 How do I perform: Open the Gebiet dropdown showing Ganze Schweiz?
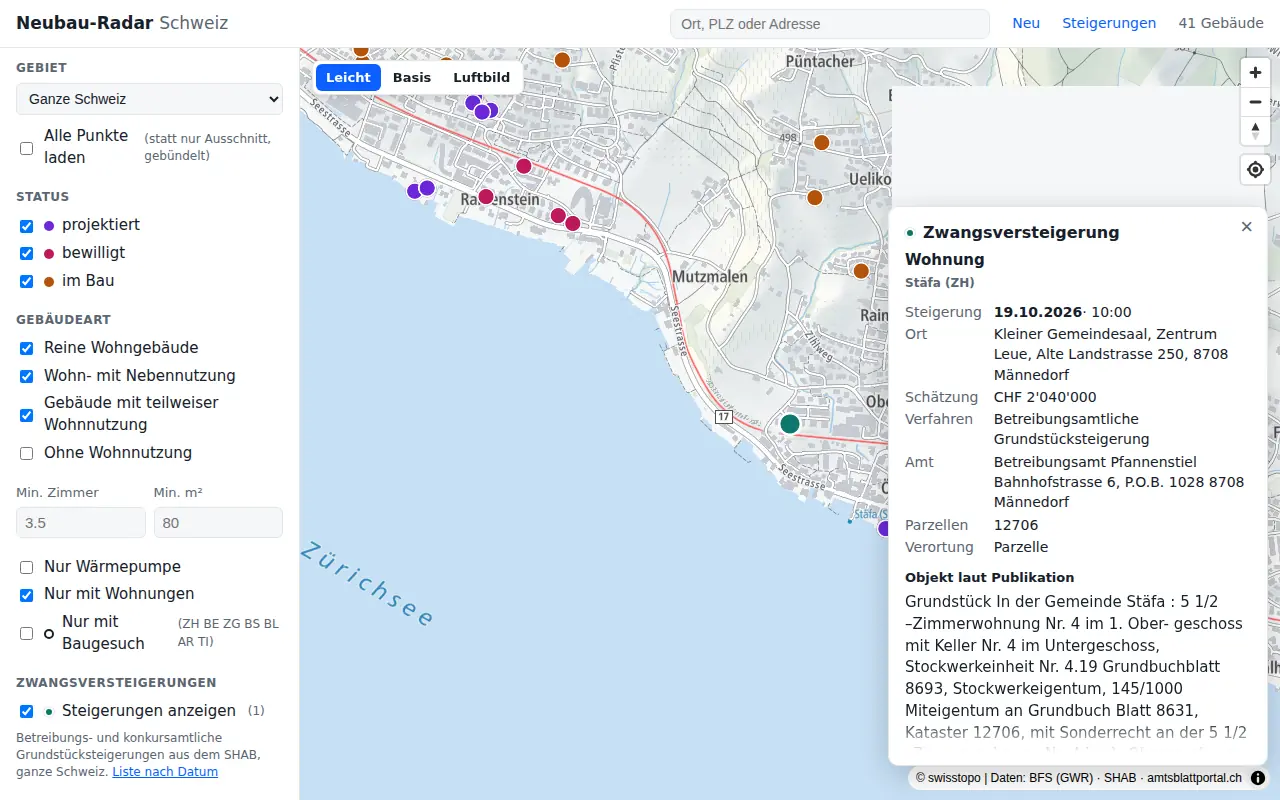pos(149,99)
